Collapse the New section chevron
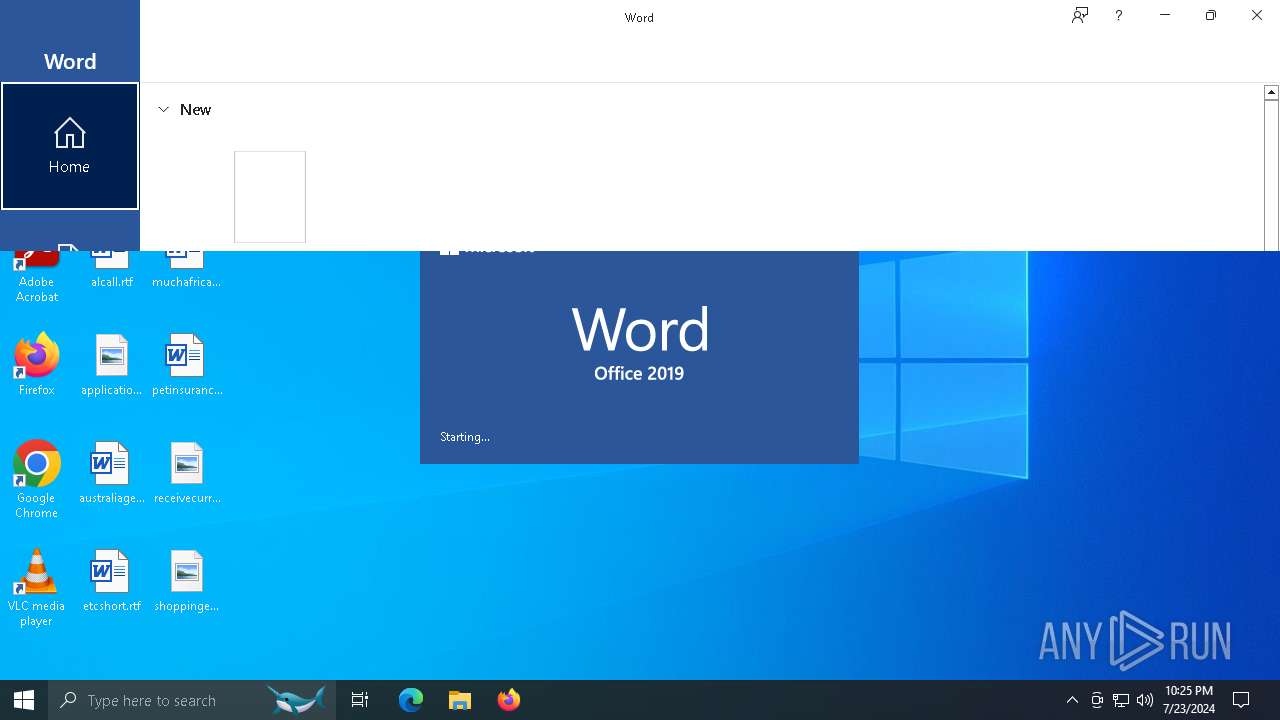1280x720 pixels. click(x=164, y=109)
